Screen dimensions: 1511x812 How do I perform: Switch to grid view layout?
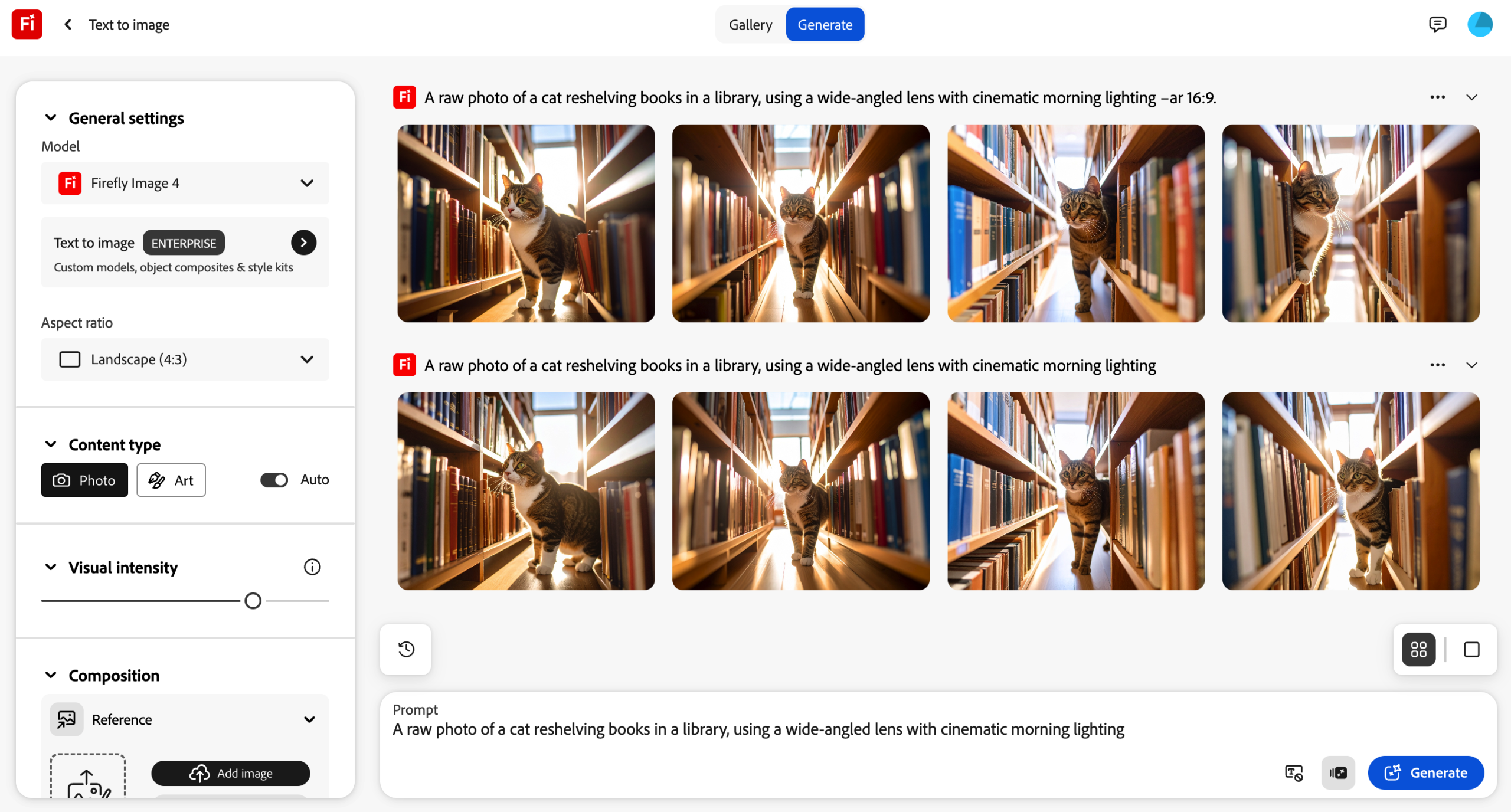(x=1418, y=649)
